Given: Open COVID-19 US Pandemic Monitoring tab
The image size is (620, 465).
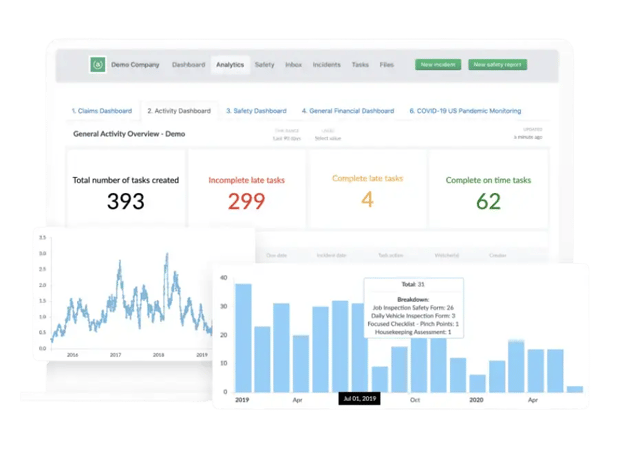Looking at the screenshot, I should tap(464, 111).
